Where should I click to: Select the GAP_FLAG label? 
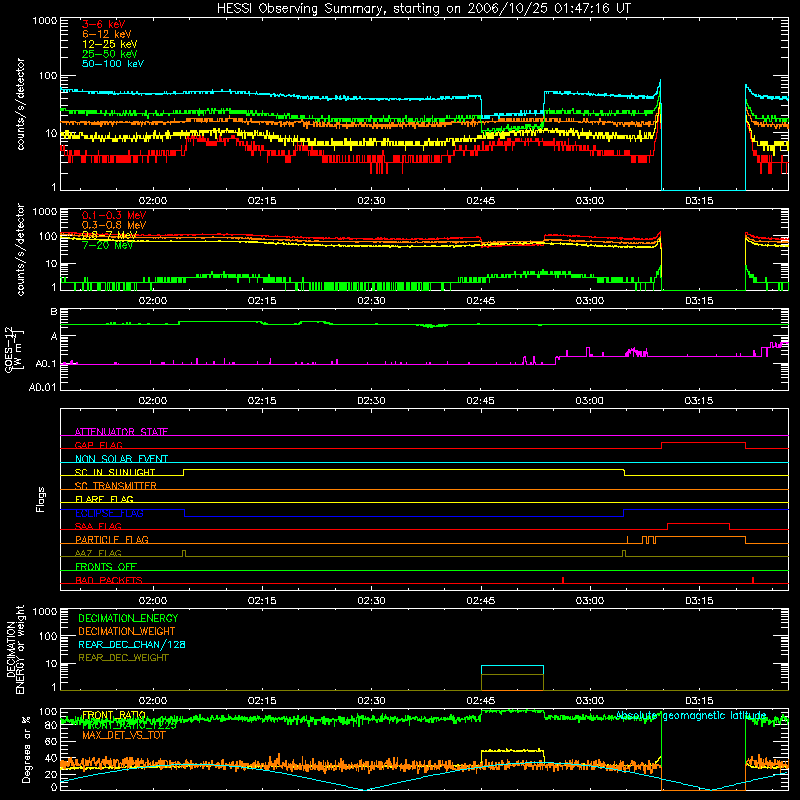click(98, 445)
